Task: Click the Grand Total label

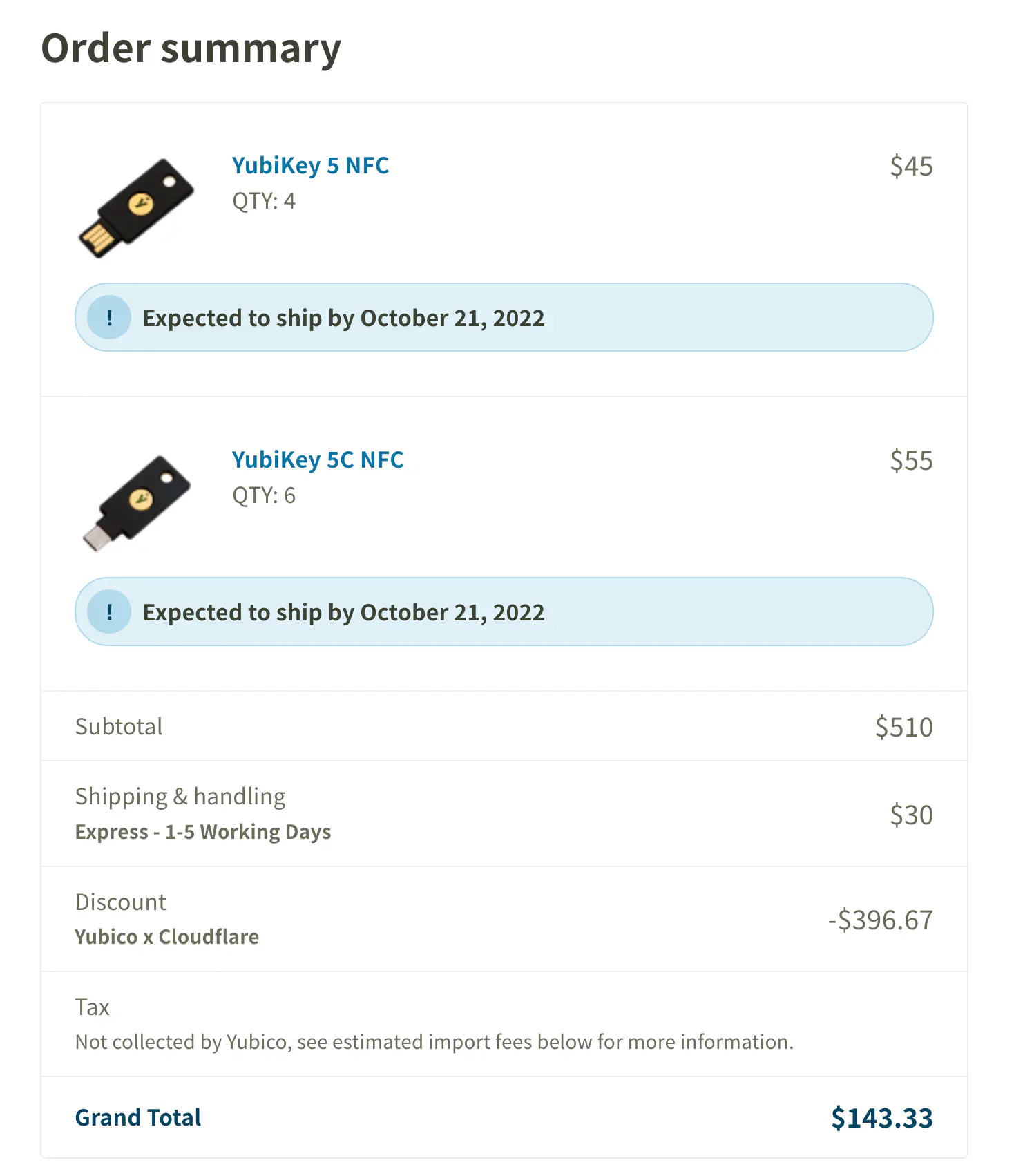Action: point(137,1117)
